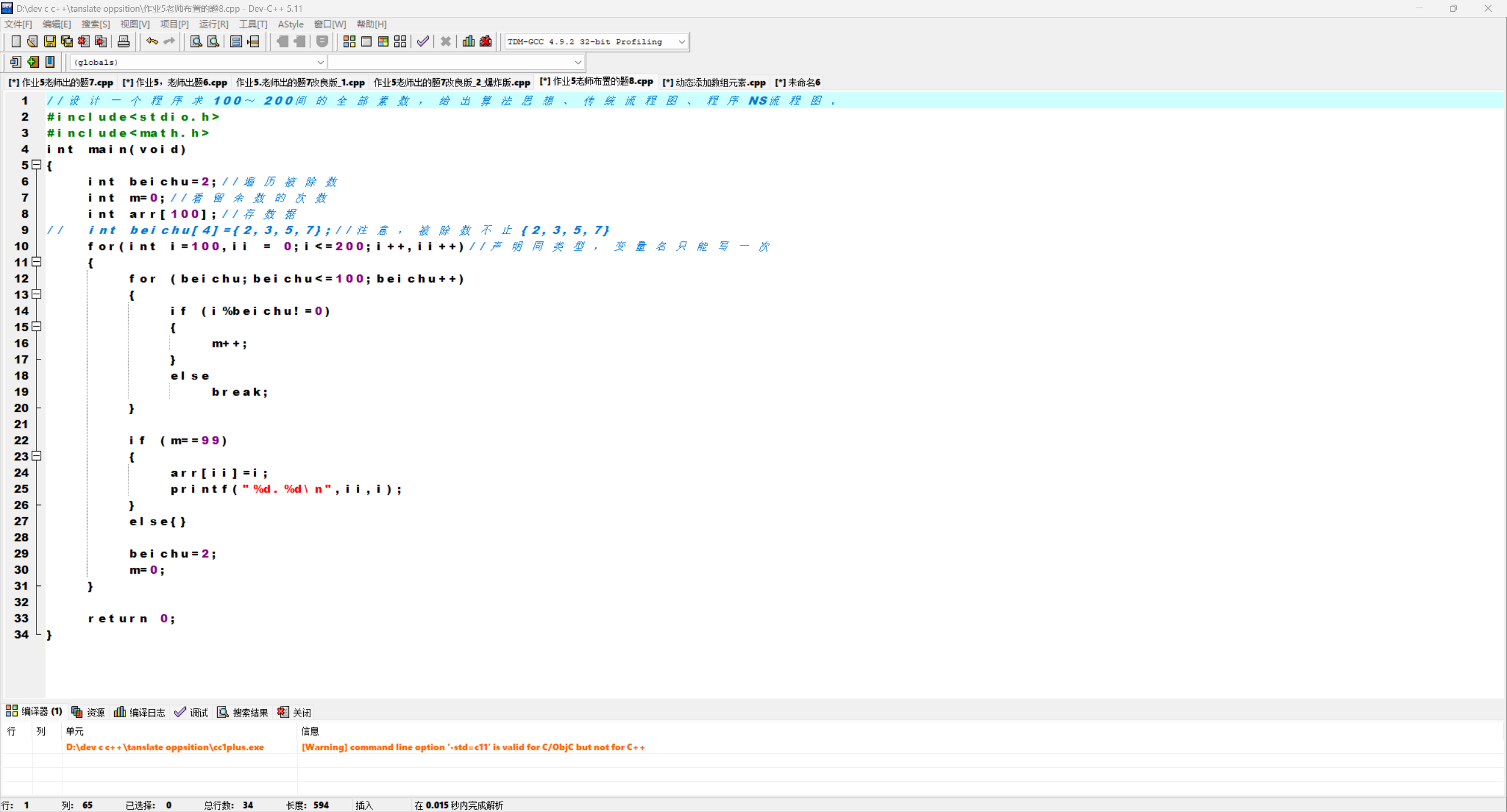Click the compiler warning message row
The height and width of the screenshot is (812, 1507).
473,747
